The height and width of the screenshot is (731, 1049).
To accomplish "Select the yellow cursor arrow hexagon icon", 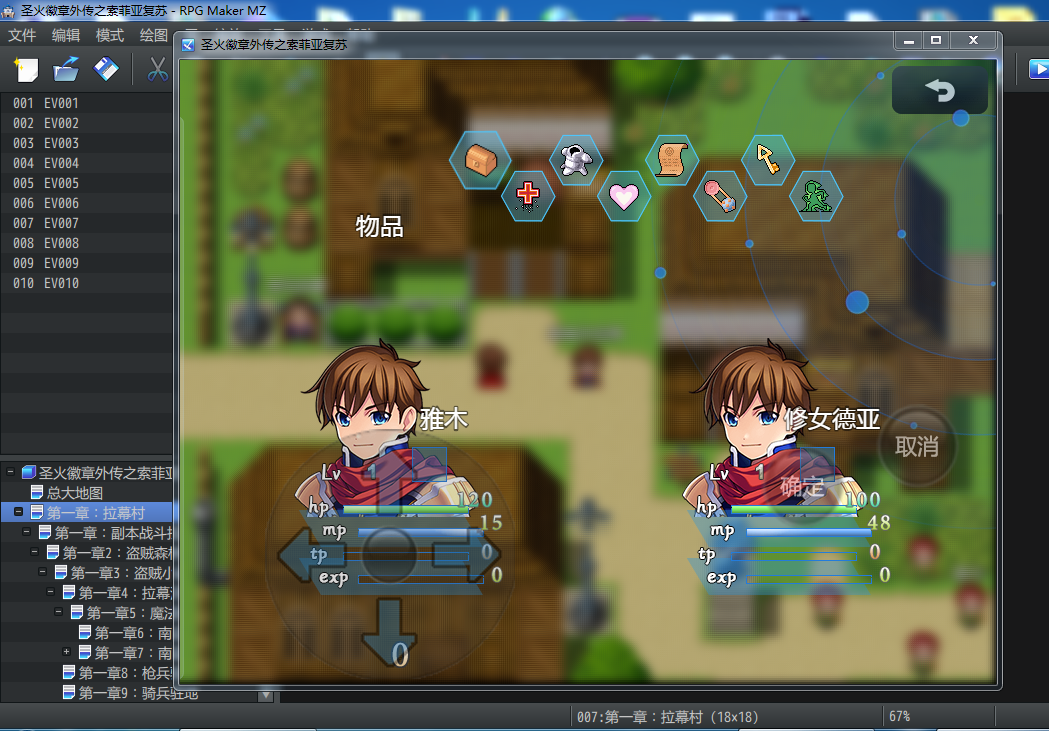I will coord(768,160).
